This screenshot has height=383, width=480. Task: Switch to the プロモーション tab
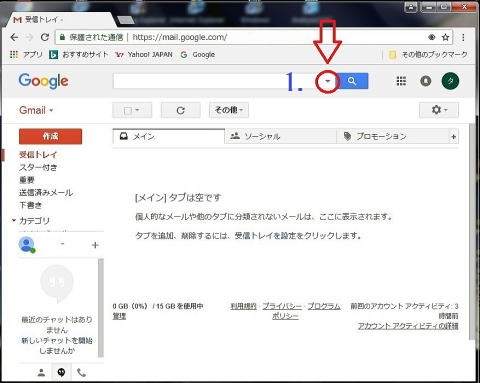(393, 136)
